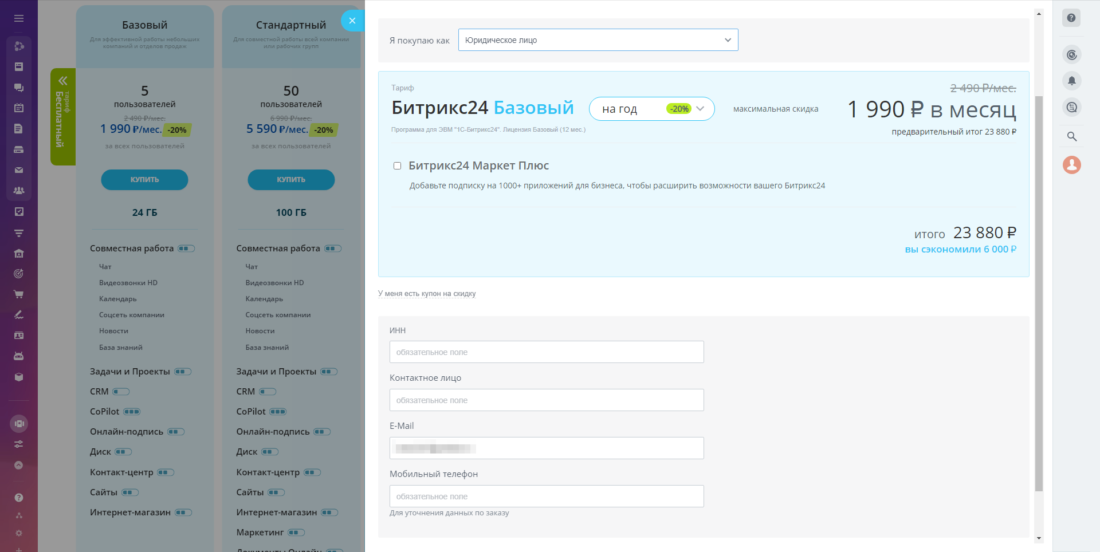Open the hamburger main menu
1100x552 pixels.
point(19,18)
